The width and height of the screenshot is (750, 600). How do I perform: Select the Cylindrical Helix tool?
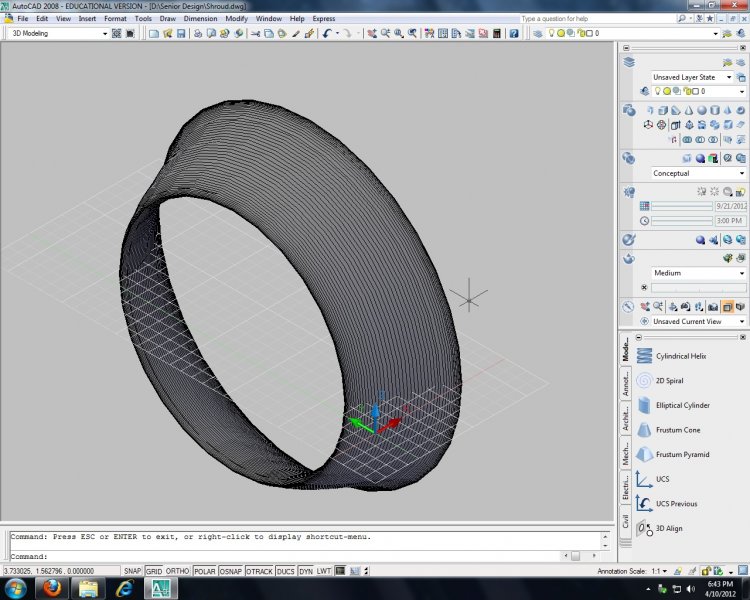pyautogui.click(x=680, y=356)
